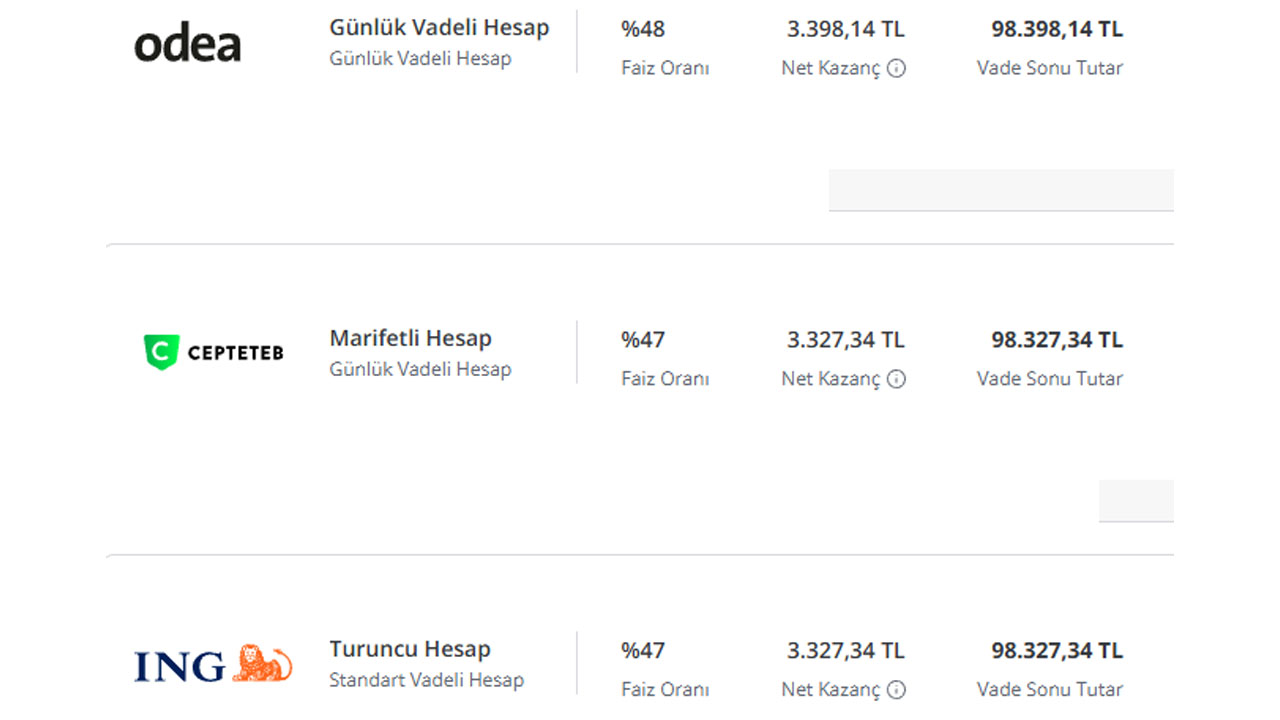This screenshot has height=720, width=1280.
Task: Open the Turuncu Hesap product title
Action: click(x=410, y=649)
